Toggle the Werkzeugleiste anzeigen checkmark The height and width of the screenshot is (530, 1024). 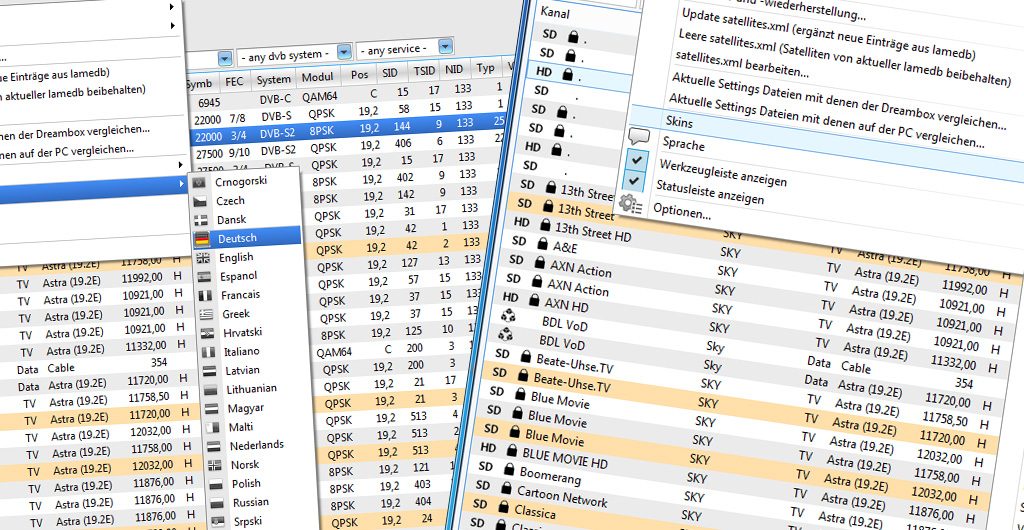point(636,161)
